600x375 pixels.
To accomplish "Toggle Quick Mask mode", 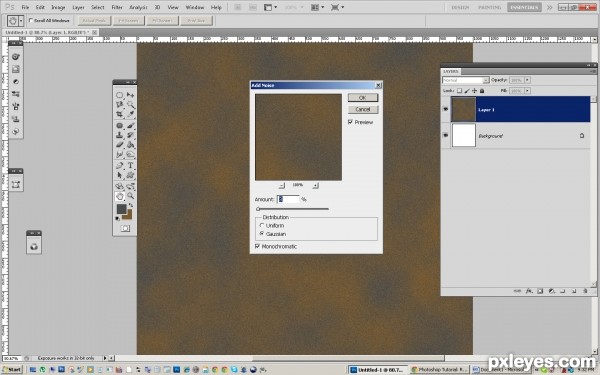I will pos(125,228).
